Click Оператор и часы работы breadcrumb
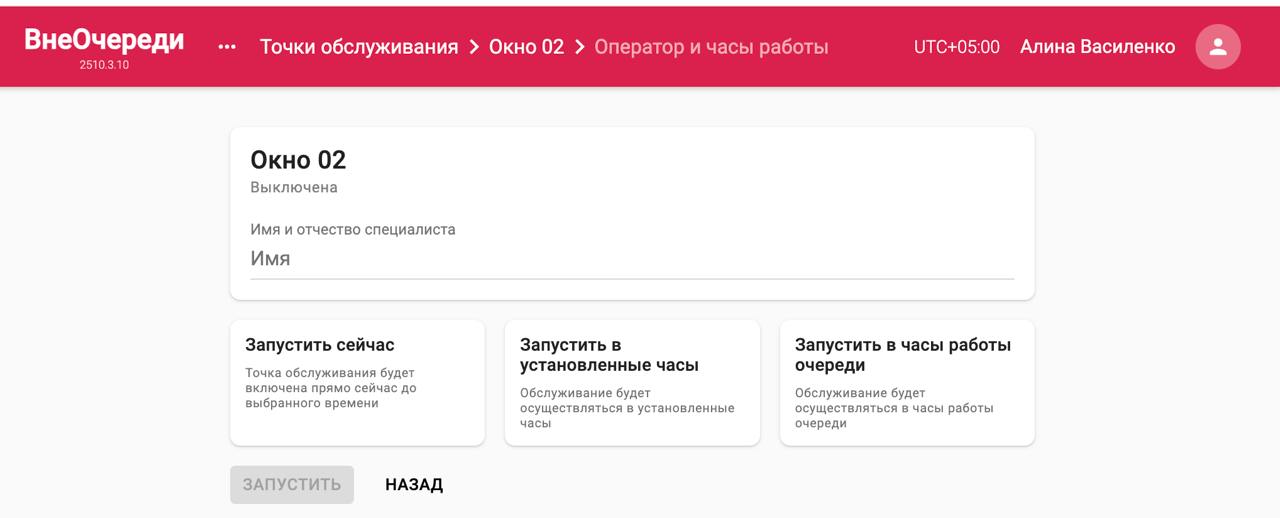This screenshot has width=1280, height=518. pyautogui.click(x=711, y=47)
